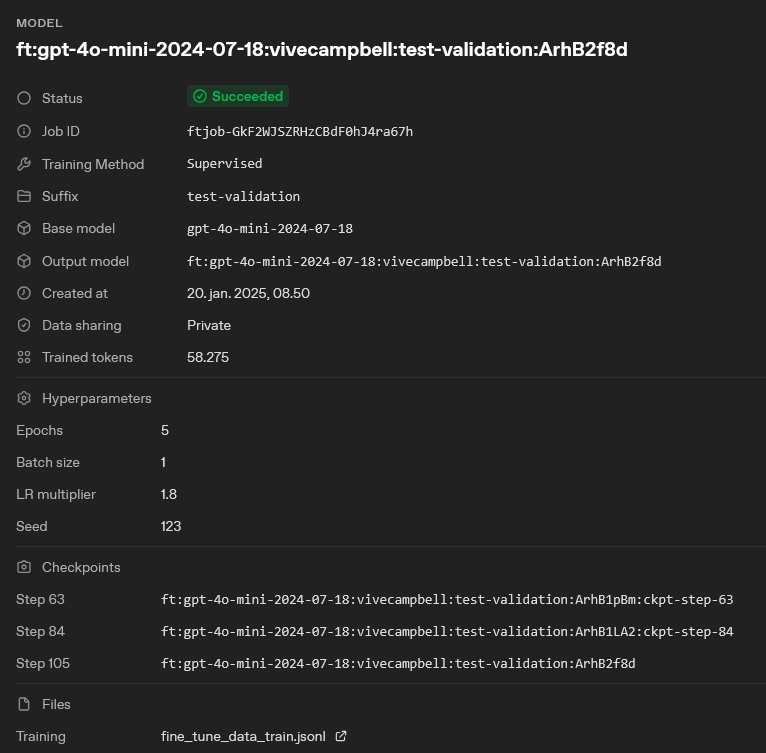Click the Succeeded check circle icon
Screen dimensions: 766x753
pos(200,96)
